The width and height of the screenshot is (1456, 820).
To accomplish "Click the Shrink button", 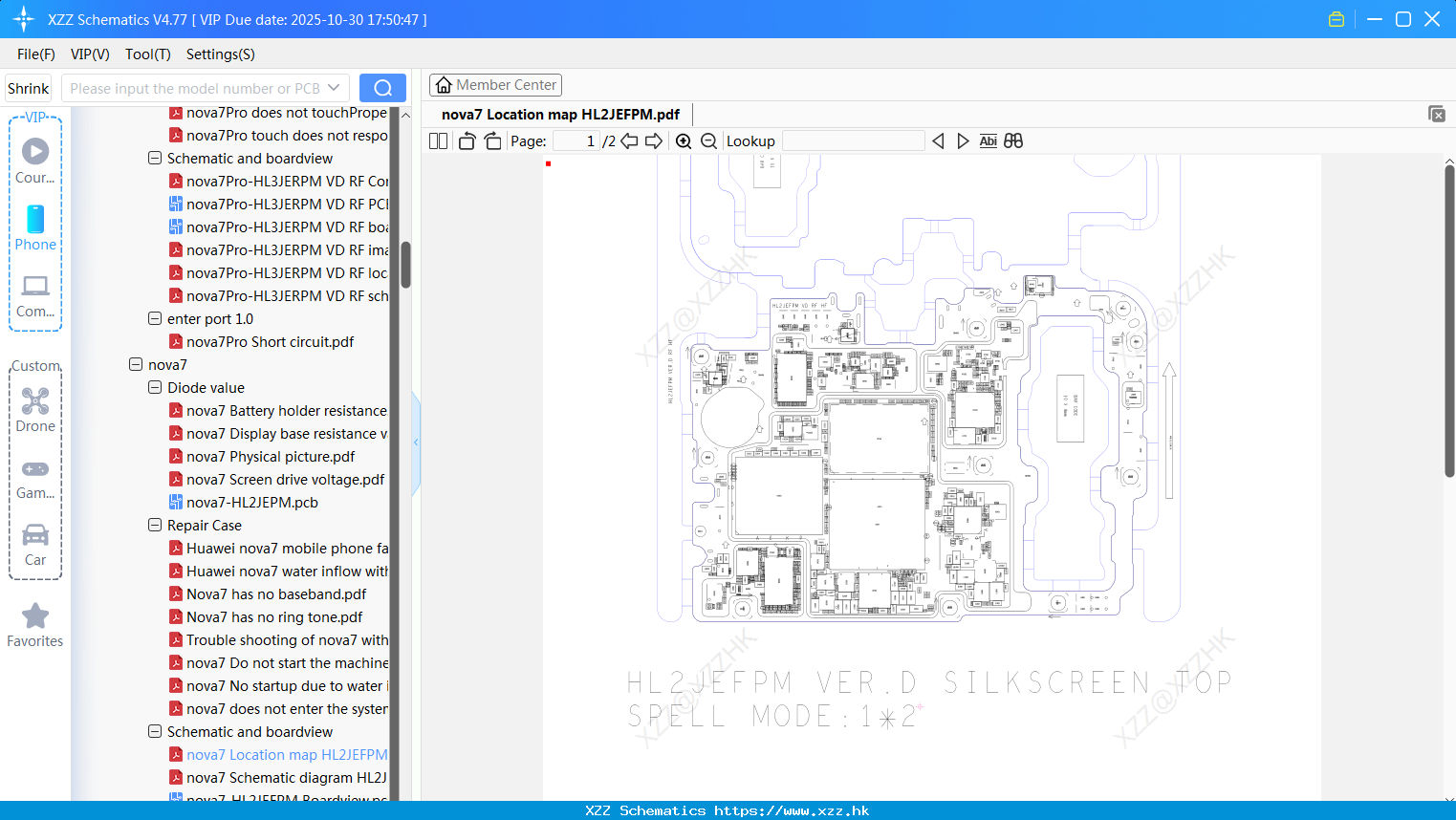I will coord(29,88).
